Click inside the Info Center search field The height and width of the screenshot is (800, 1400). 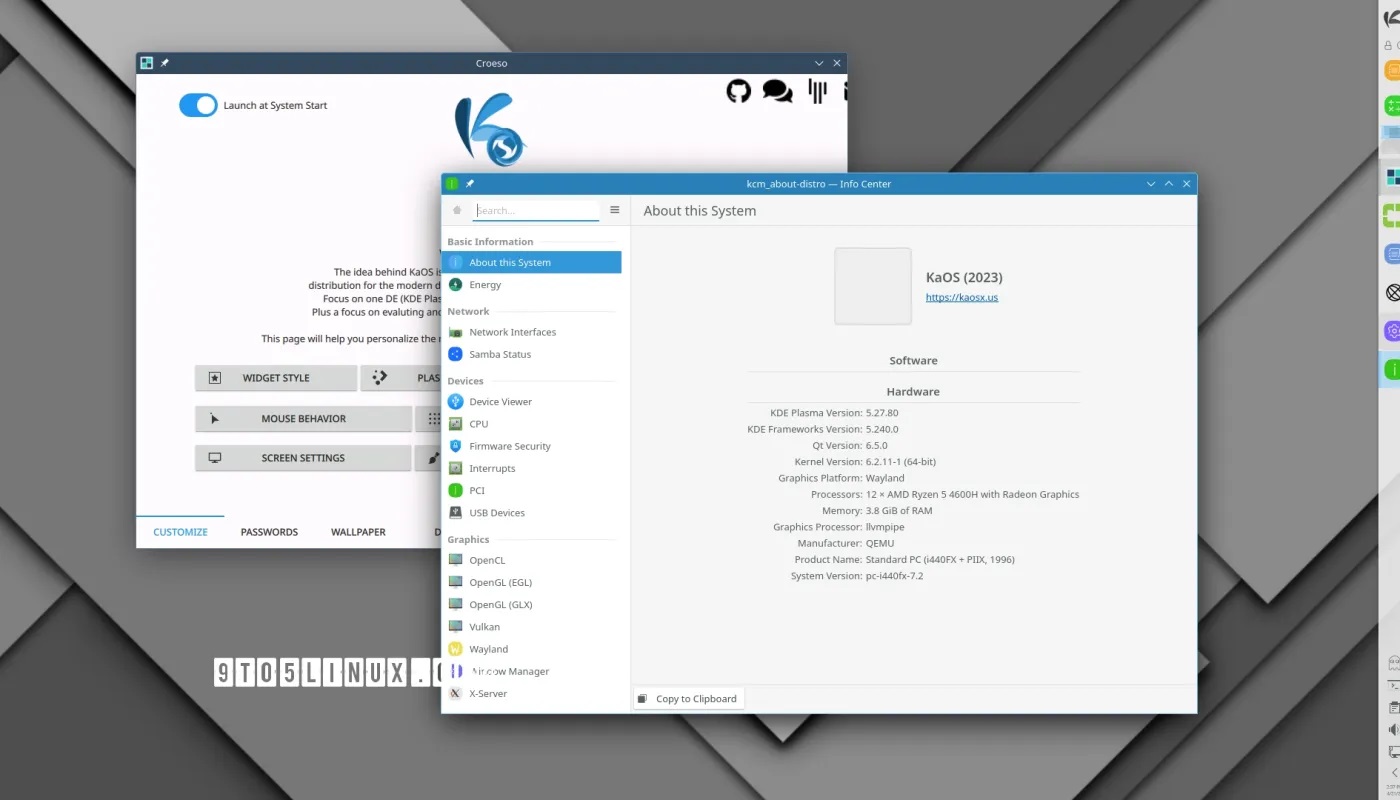click(x=535, y=210)
